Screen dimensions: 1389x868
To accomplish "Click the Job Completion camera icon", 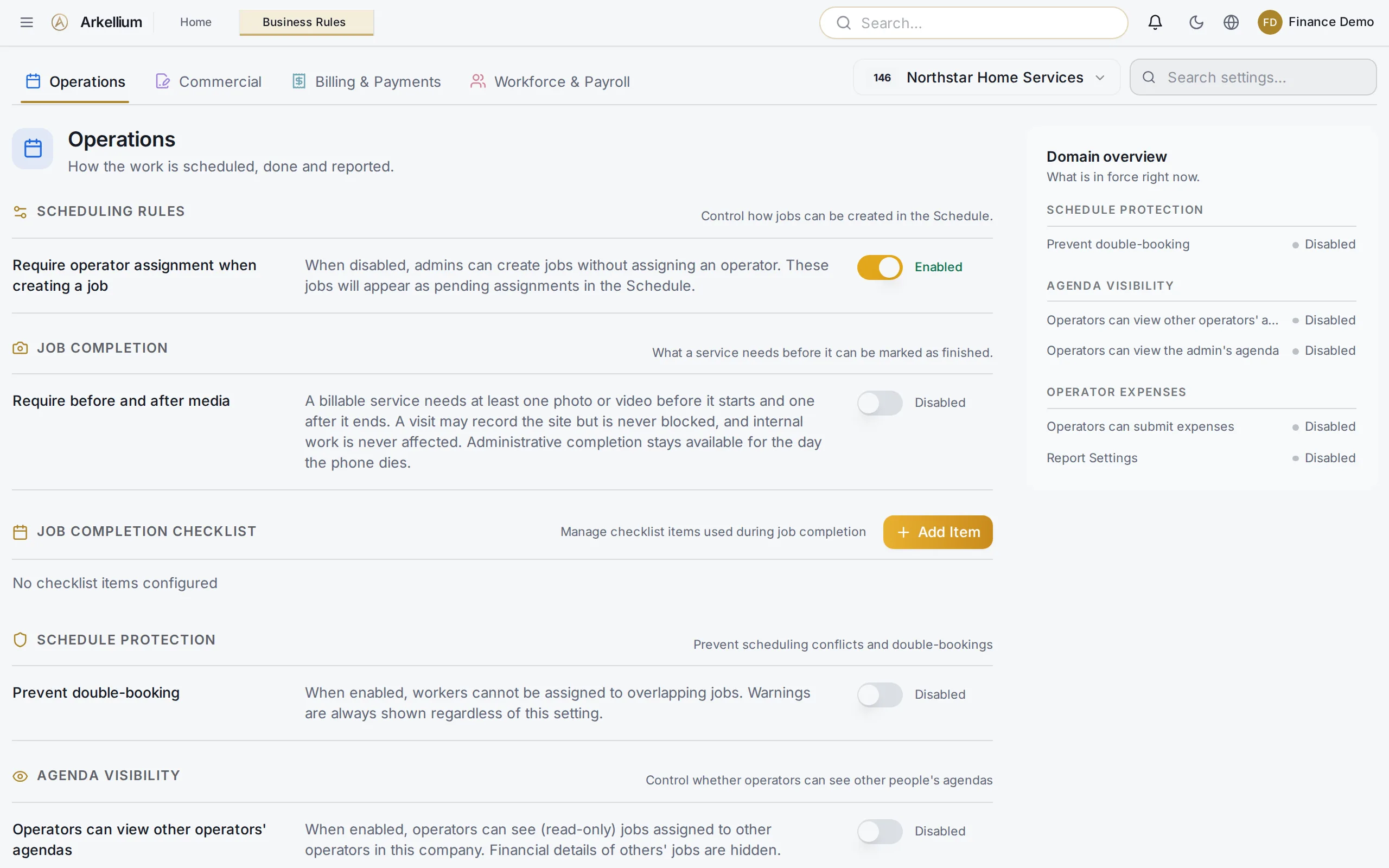I will (20, 348).
